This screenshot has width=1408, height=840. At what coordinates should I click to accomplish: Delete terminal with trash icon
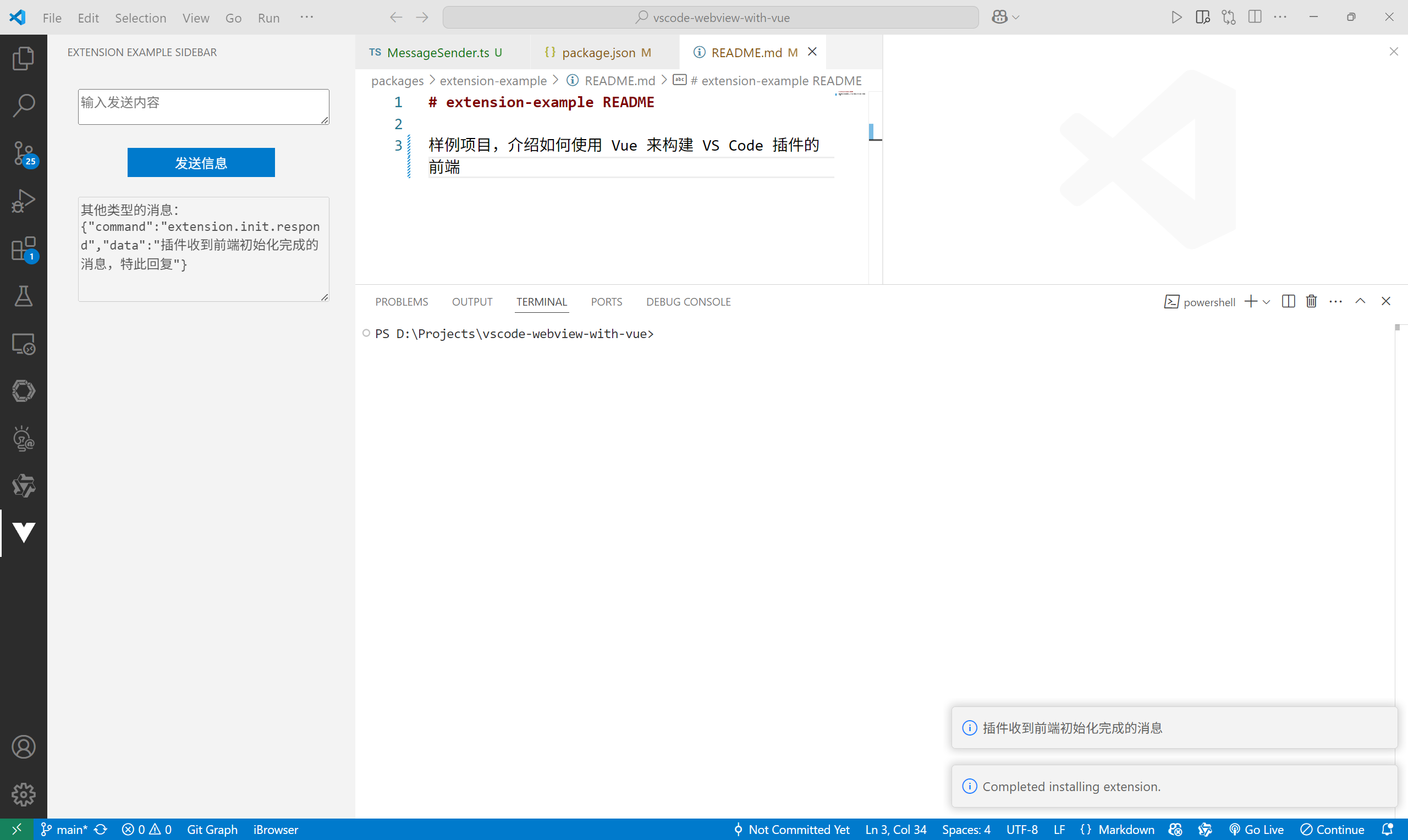pos(1311,301)
